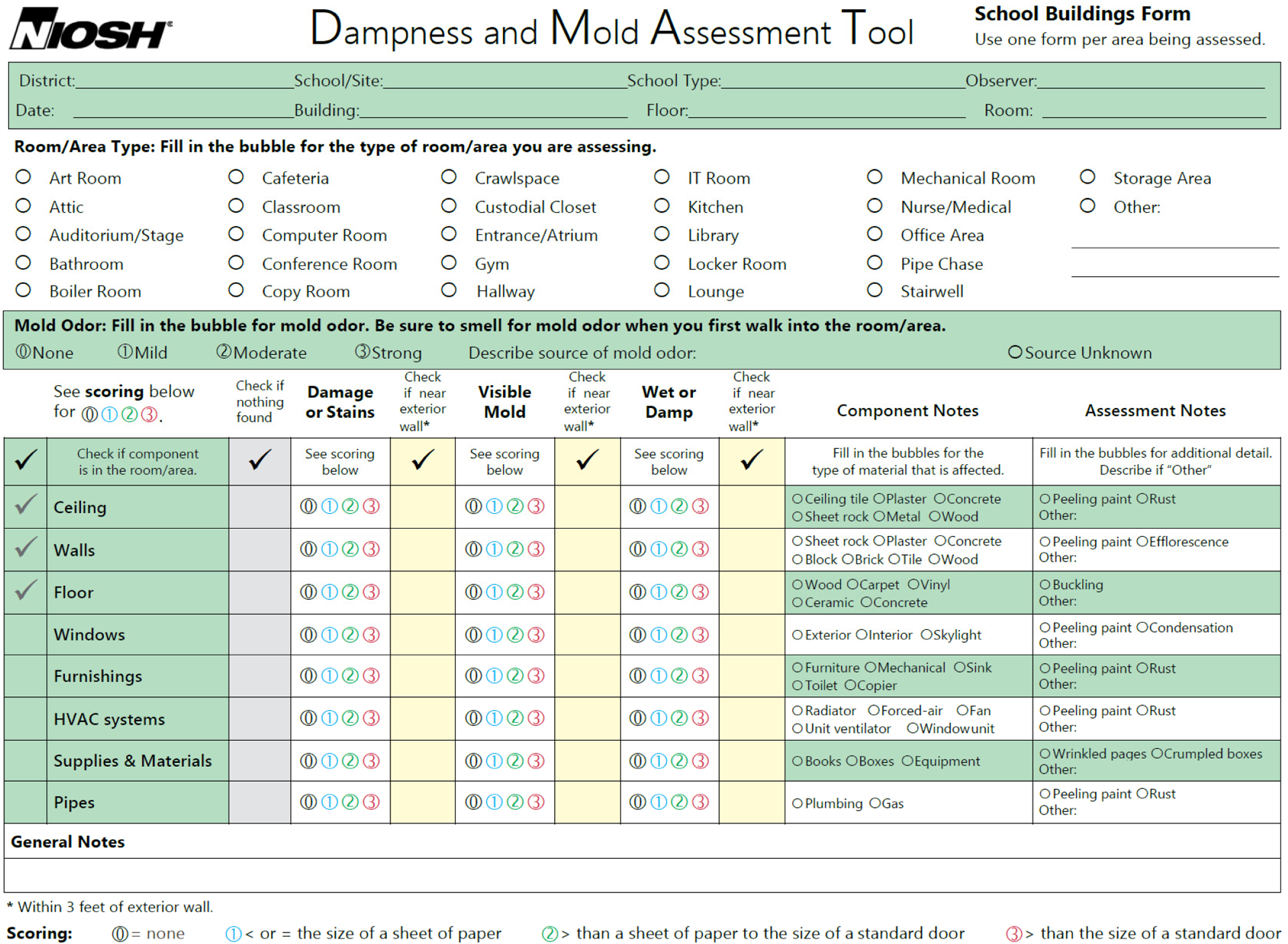The image size is (1288, 944).
Task: Check nothing found for Ceiling row
Action: [x=260, y=506]
